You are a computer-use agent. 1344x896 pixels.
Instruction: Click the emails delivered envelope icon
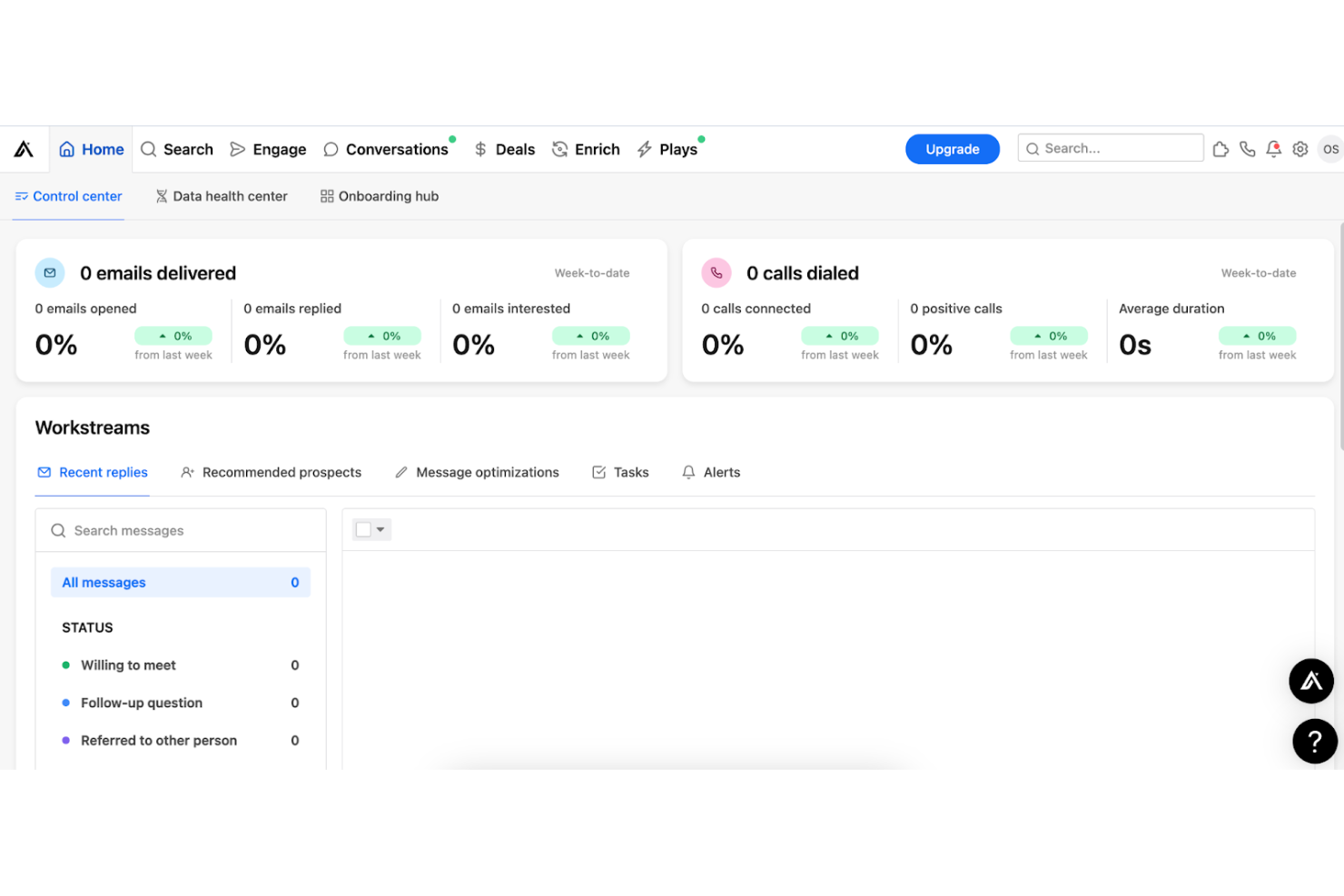tap(50, 272)
